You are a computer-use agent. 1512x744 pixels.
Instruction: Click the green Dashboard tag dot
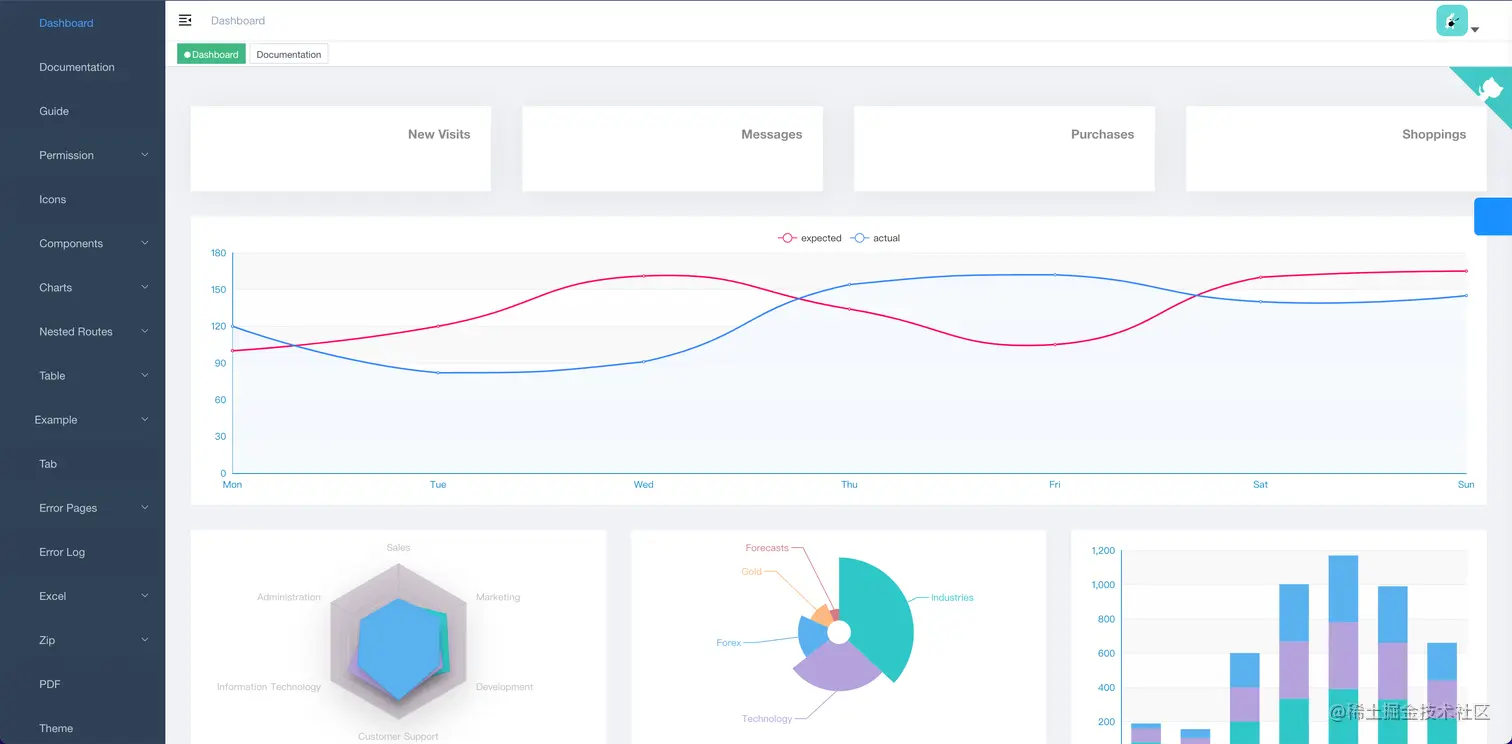(x=187, y=55)
